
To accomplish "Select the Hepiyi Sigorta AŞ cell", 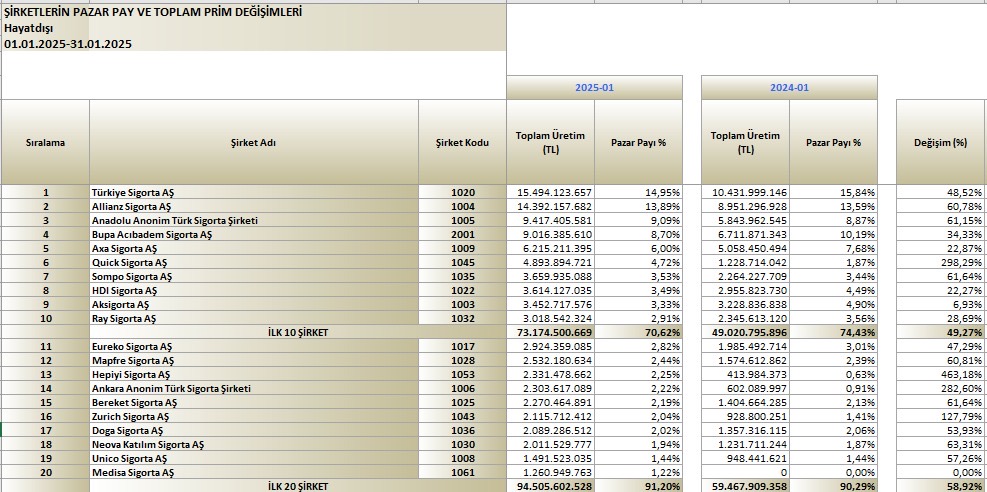I will (x=254, y=374).
